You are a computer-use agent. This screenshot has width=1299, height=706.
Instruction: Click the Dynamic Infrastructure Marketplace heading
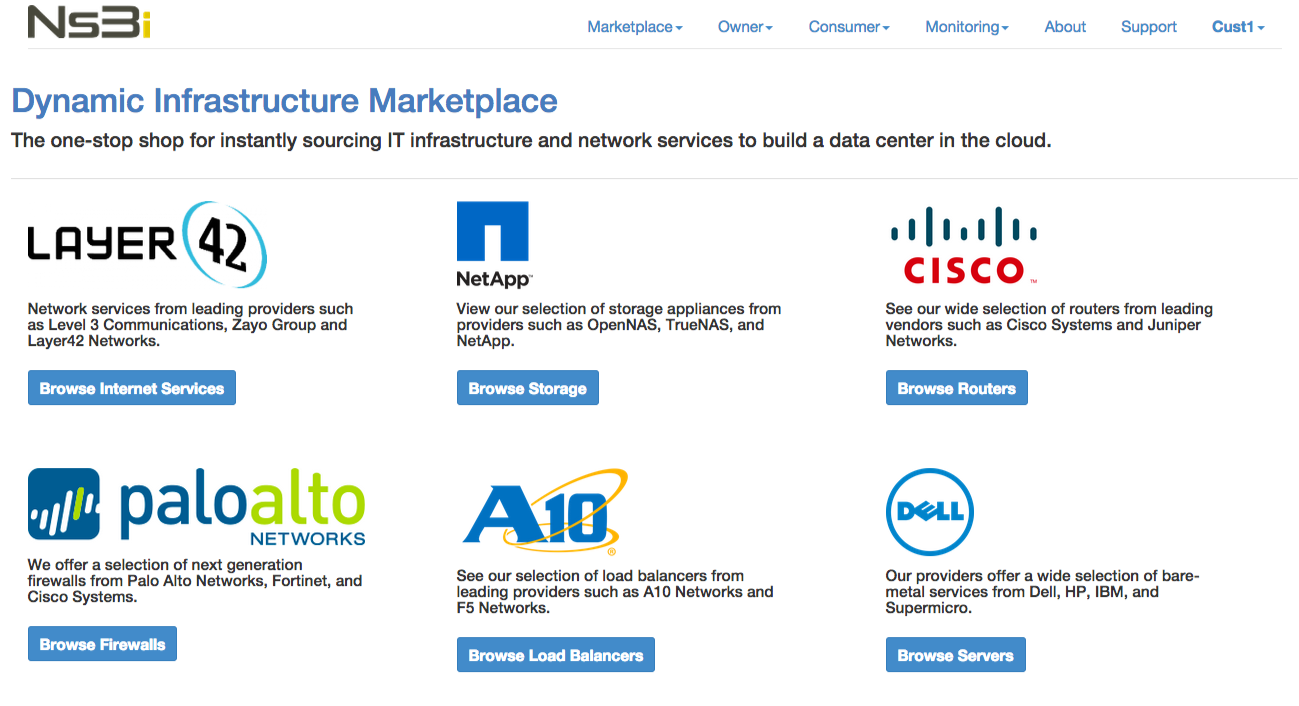[285, 101]
